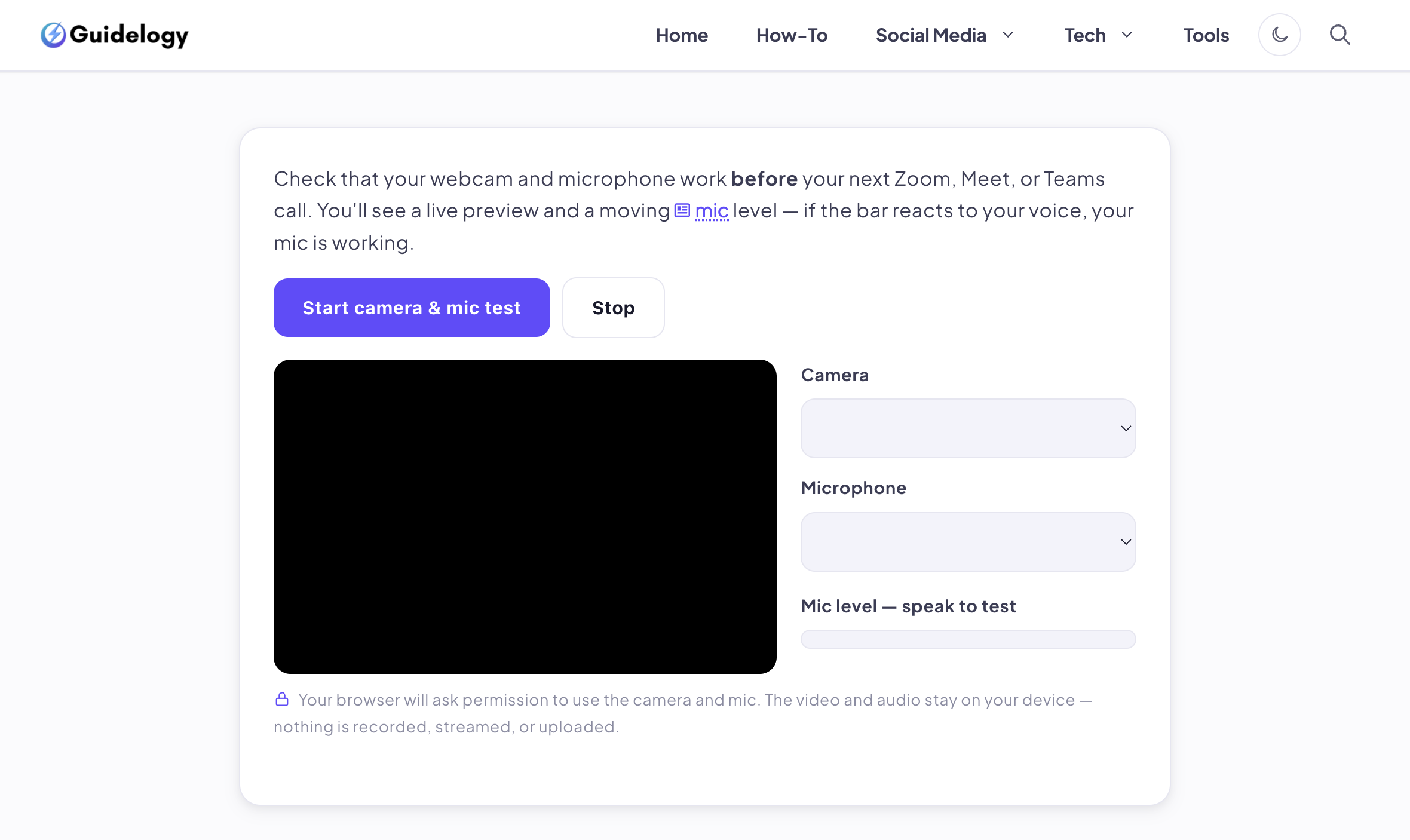The width and height of the screenshot is (1410, 840).
Task: Follow the underlined mic link
Action: [712, 211]
